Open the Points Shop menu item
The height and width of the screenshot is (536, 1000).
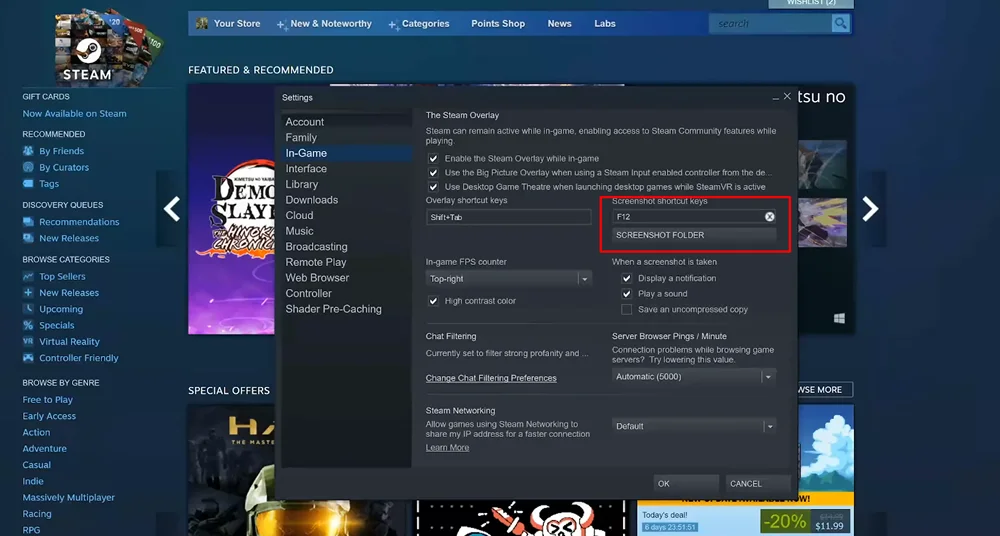click(498, 23)
